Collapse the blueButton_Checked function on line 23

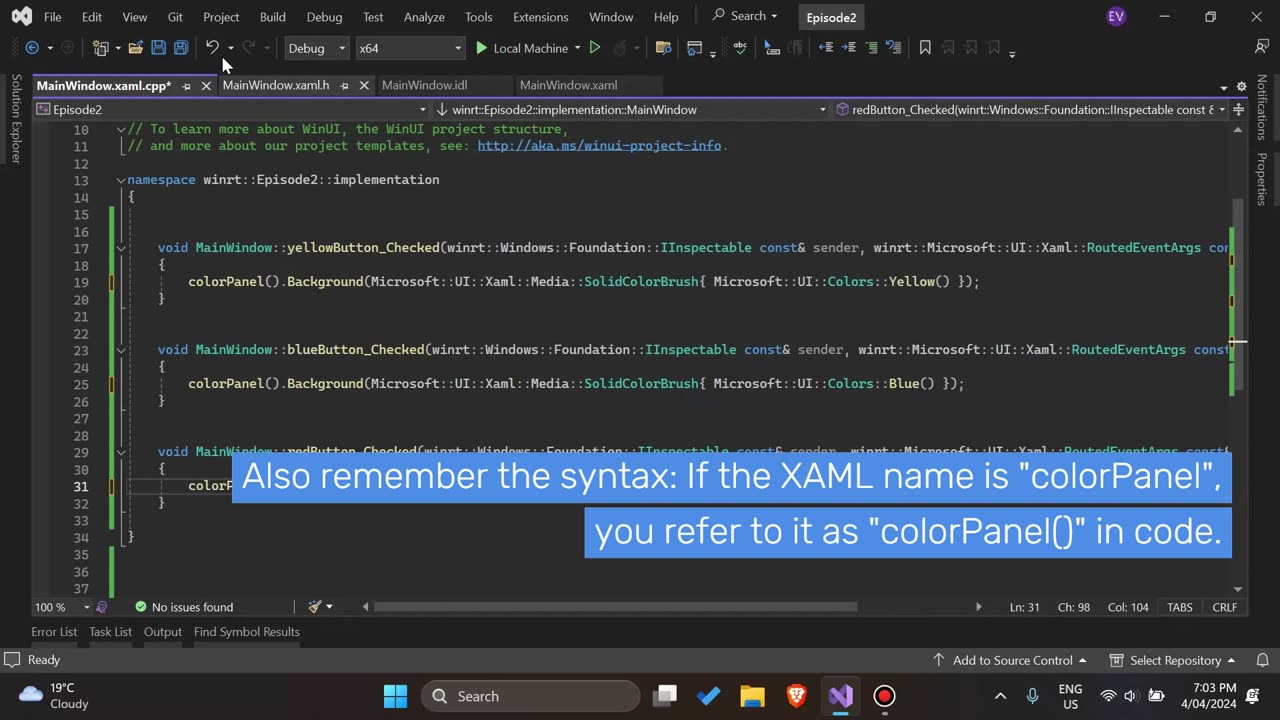pos(120,350)
